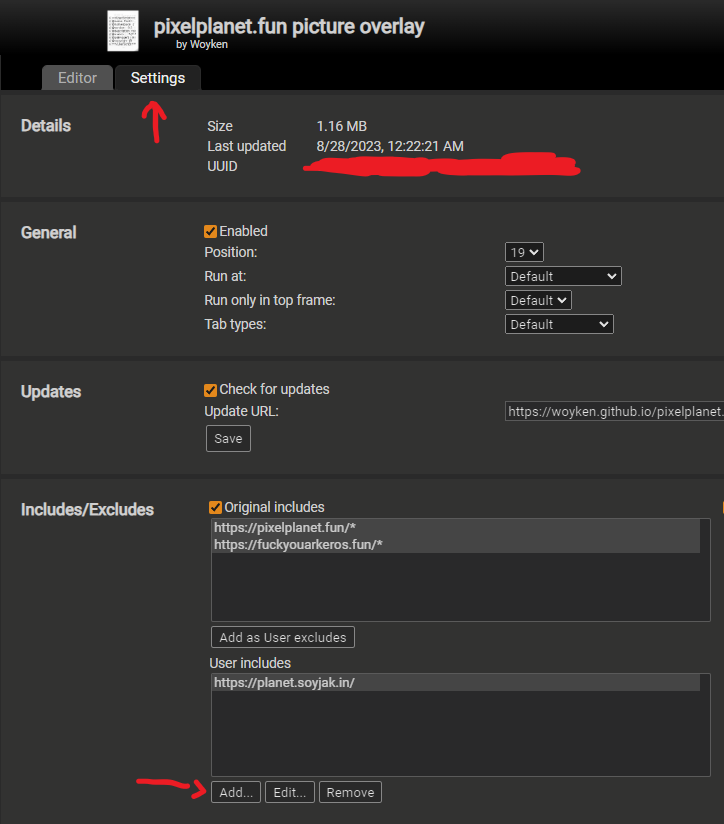The width and height of the screenshot is (724, 824).
Task: Toggle Check for updates checkbox
Action: pos(210,390)
